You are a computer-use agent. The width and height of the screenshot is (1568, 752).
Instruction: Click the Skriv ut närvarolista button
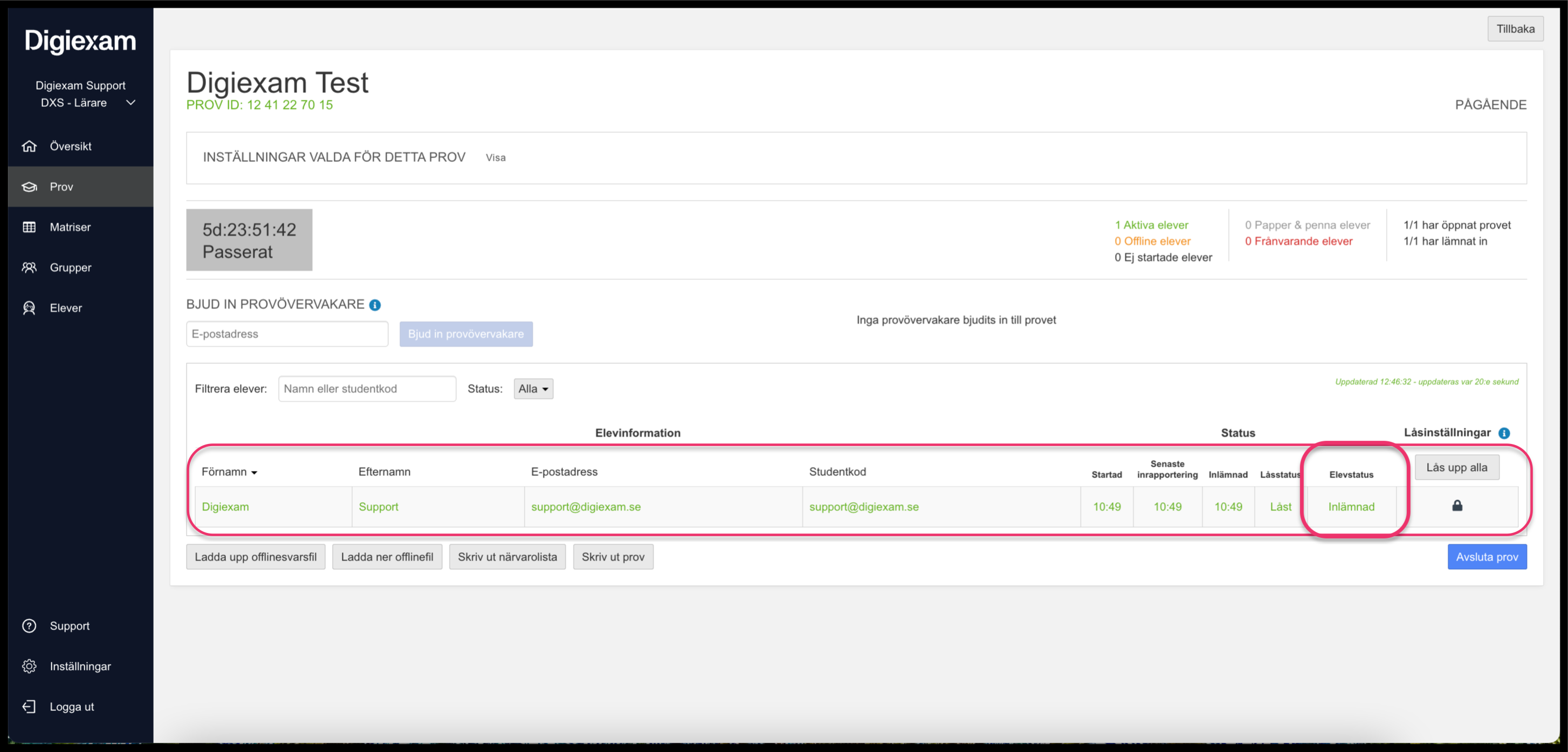[x=507, y=557]
